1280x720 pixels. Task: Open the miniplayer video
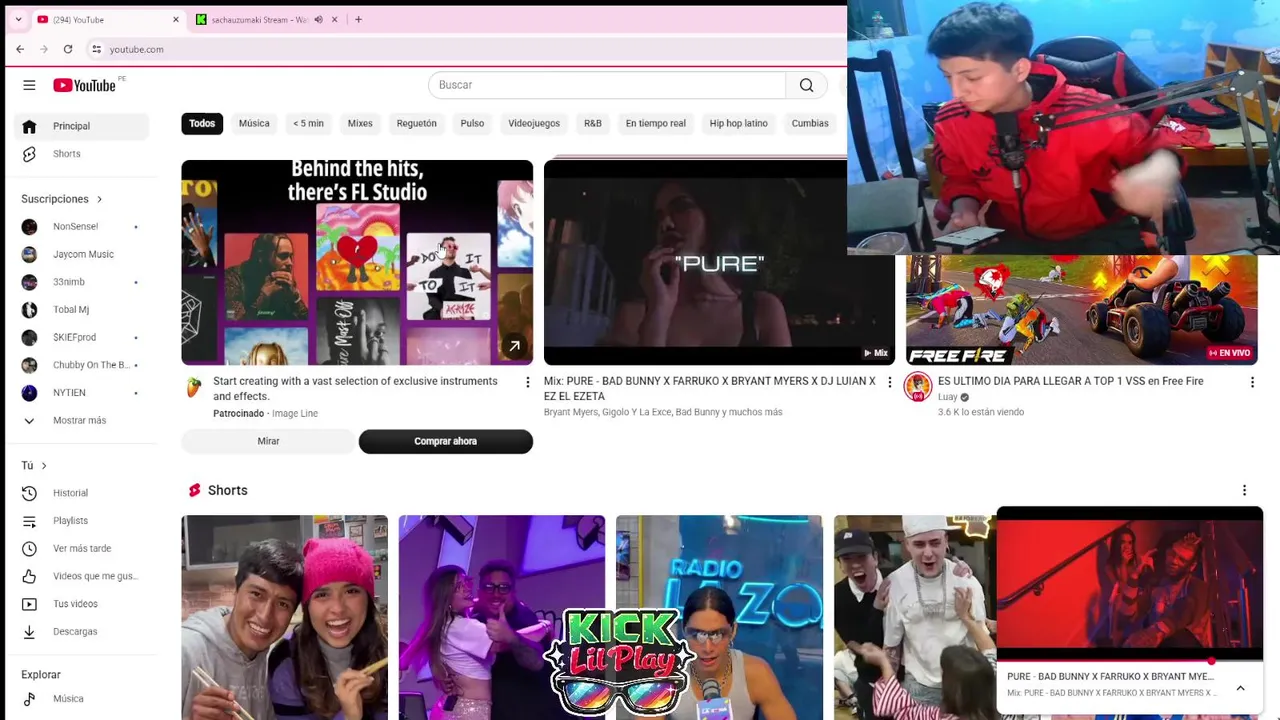pos(1130,583)
